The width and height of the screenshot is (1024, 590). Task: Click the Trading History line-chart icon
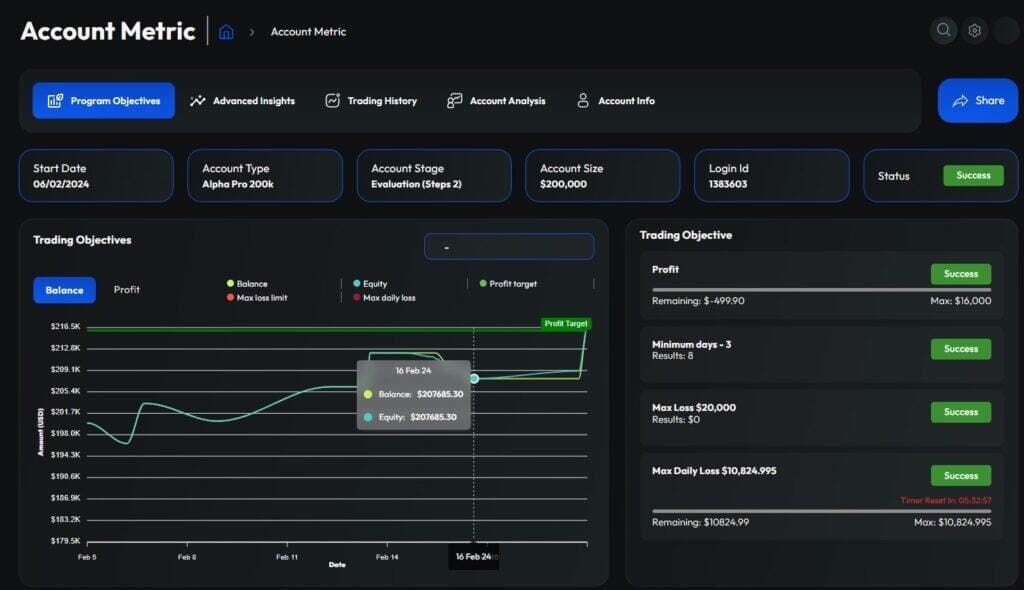point(331,100)
